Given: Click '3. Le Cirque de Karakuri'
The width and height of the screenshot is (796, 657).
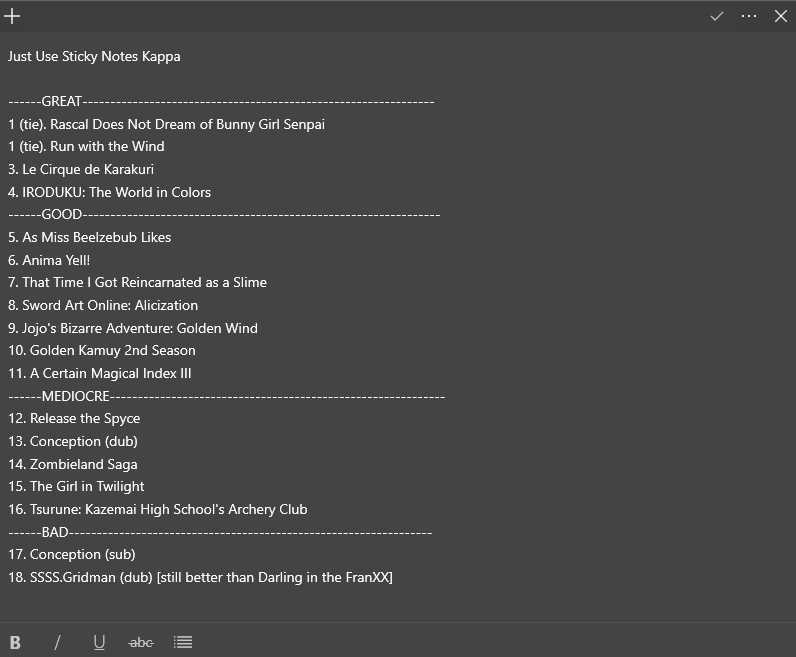Looking at the screenshot, I should (81, 170).
